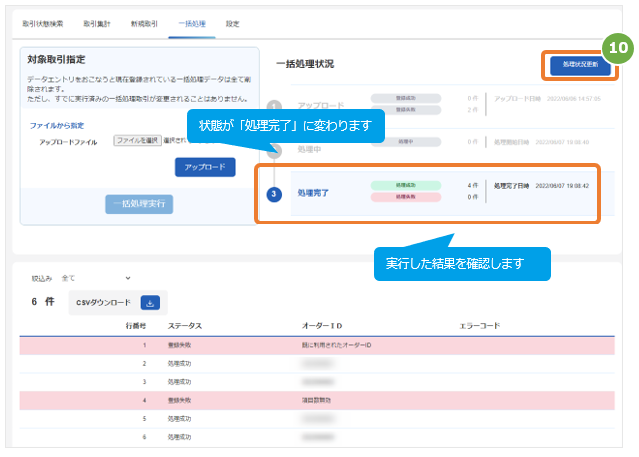
Task: Click the CSVダウンロード label
Action: (104, 302)
